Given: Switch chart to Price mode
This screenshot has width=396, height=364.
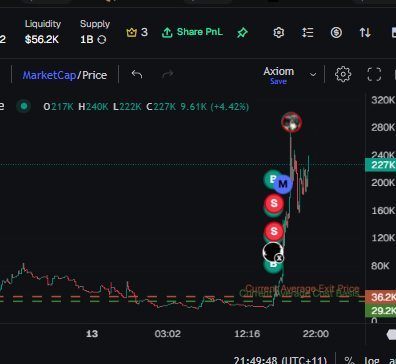Looking at the screenshot, I should coord(95,75).
